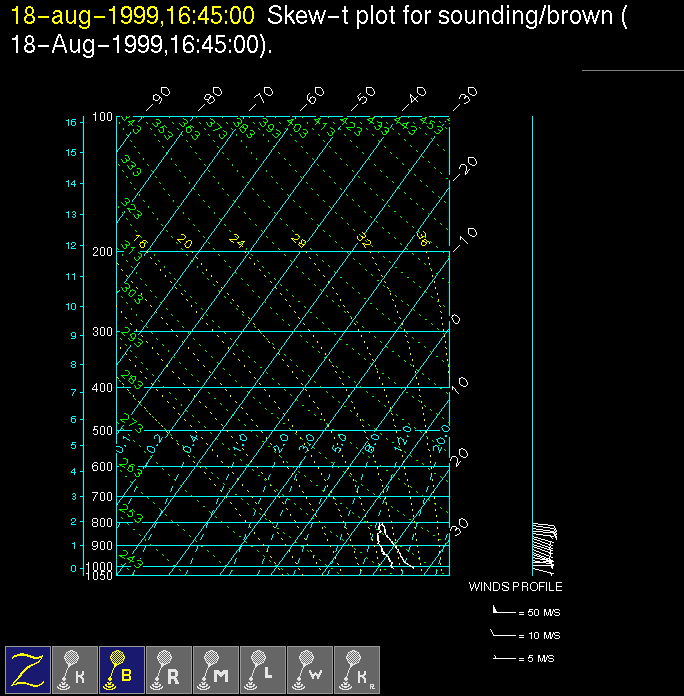Pick the W balloon sounding icon
This screenshot has height=696, width=684.
[310, 668]
